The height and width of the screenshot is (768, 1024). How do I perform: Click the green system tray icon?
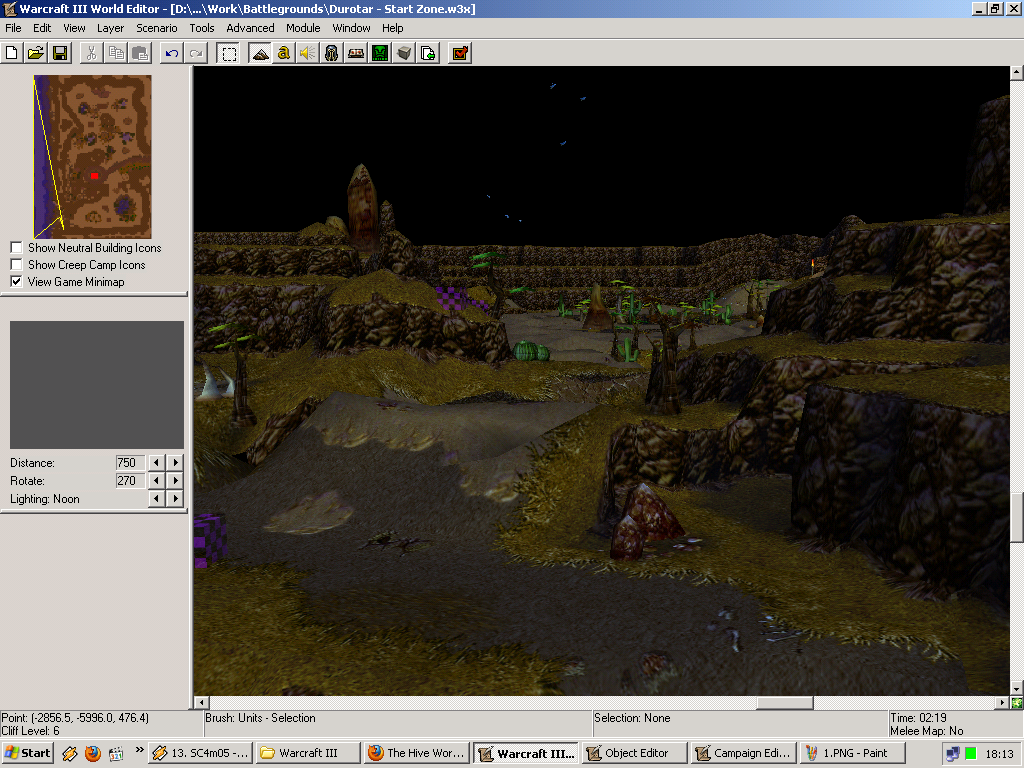coord(971,754)
